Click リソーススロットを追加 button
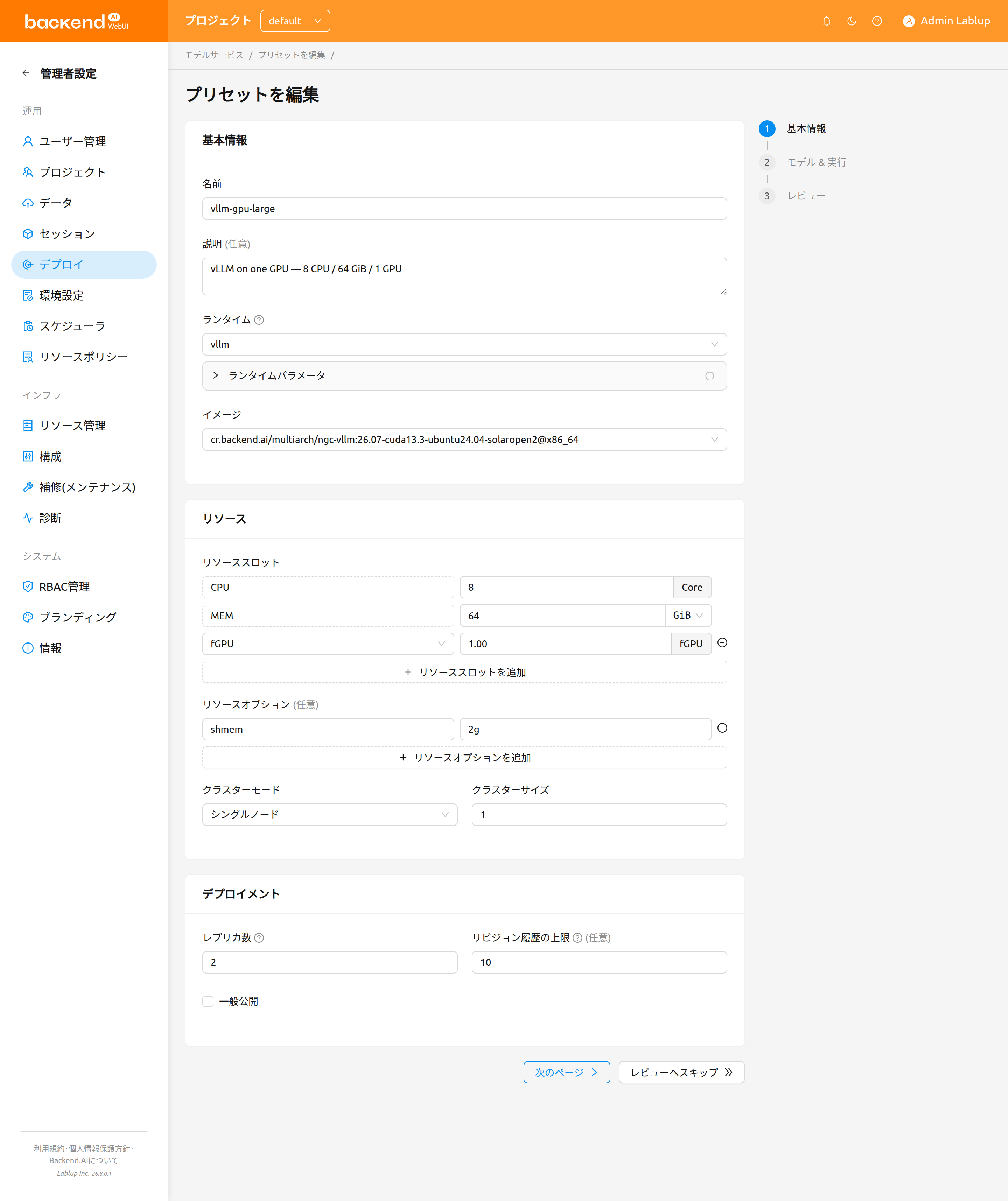Image resolution: width=1008 pixels, height=1201 pixels. [x=464, y=673]
